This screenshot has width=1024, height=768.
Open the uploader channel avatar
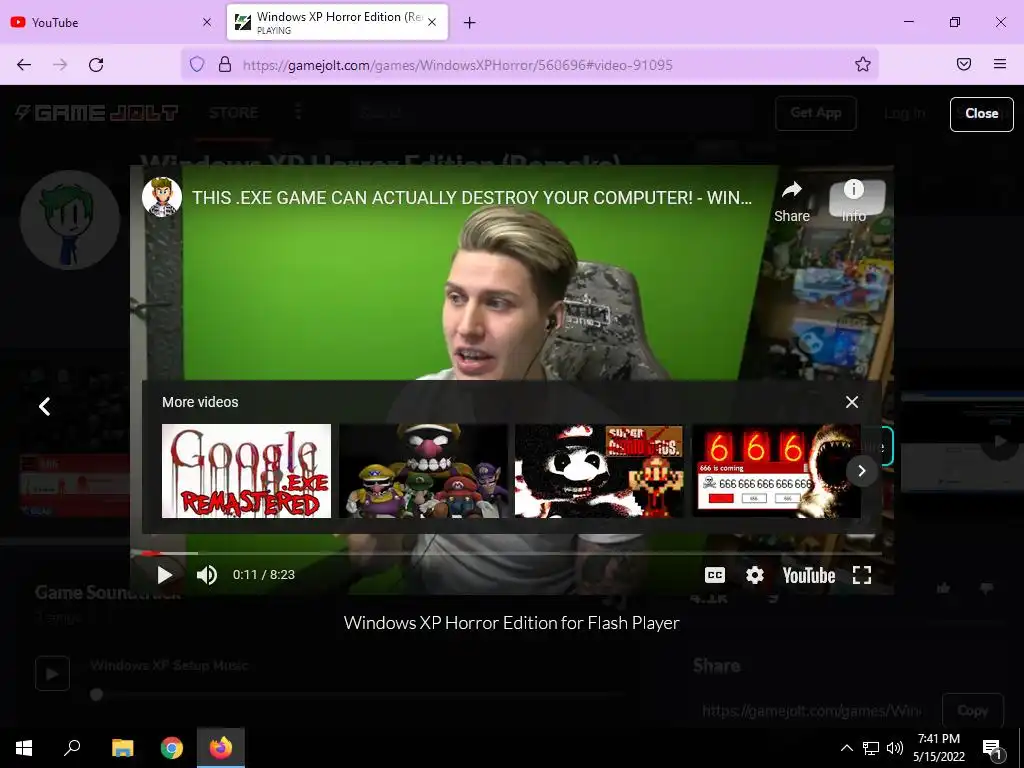coord(161,197)
